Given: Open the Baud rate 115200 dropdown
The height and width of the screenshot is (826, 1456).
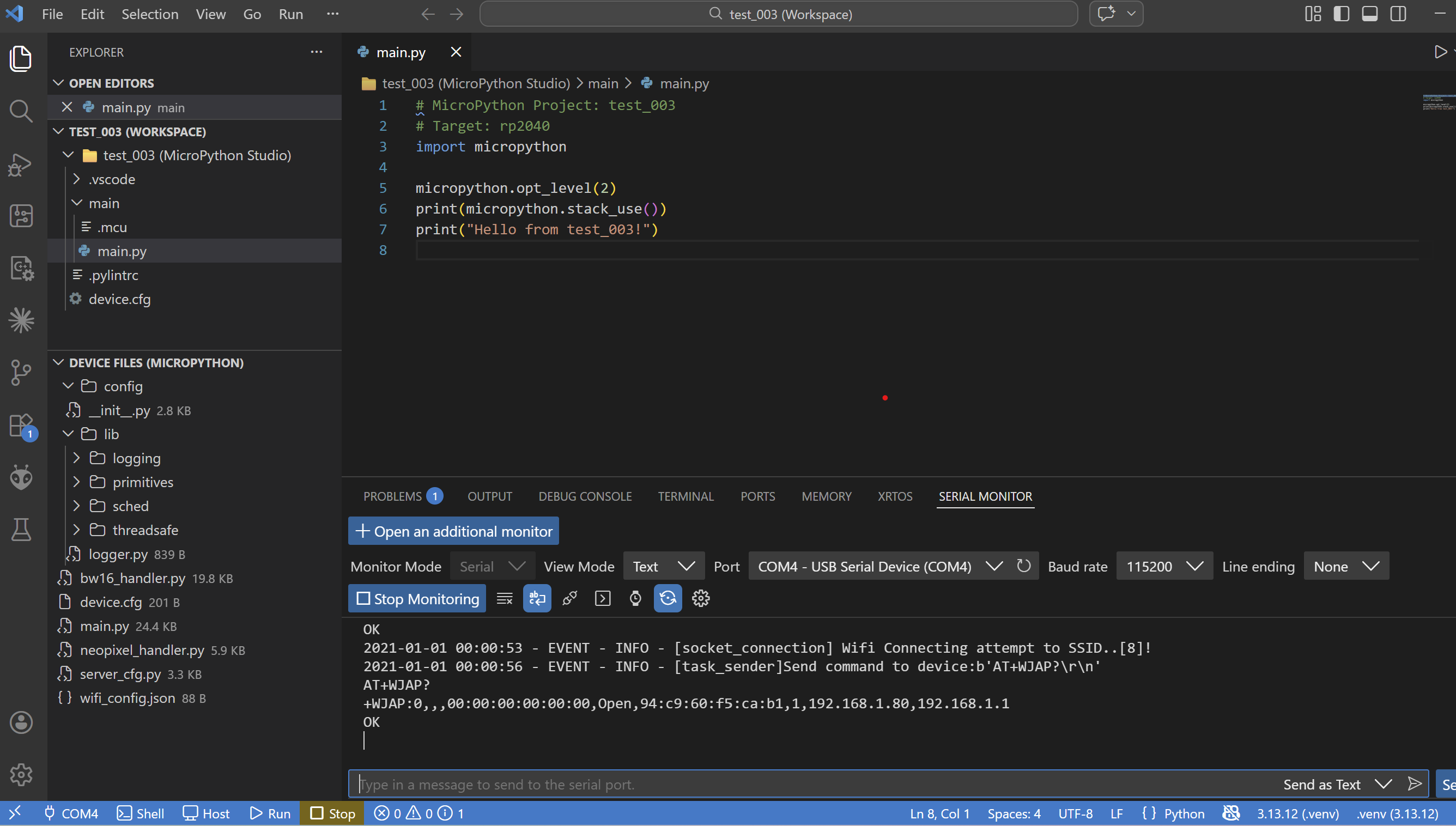Looking at the screenshot, I should (x=1164, y=566).
